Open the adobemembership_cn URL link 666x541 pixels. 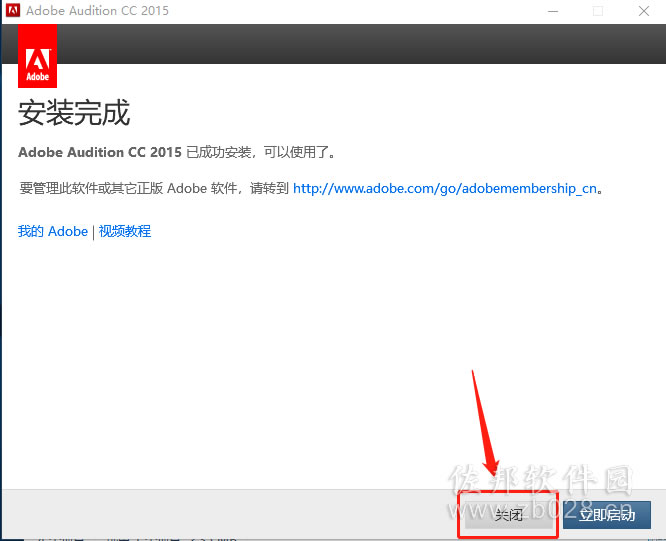[445, 189]
